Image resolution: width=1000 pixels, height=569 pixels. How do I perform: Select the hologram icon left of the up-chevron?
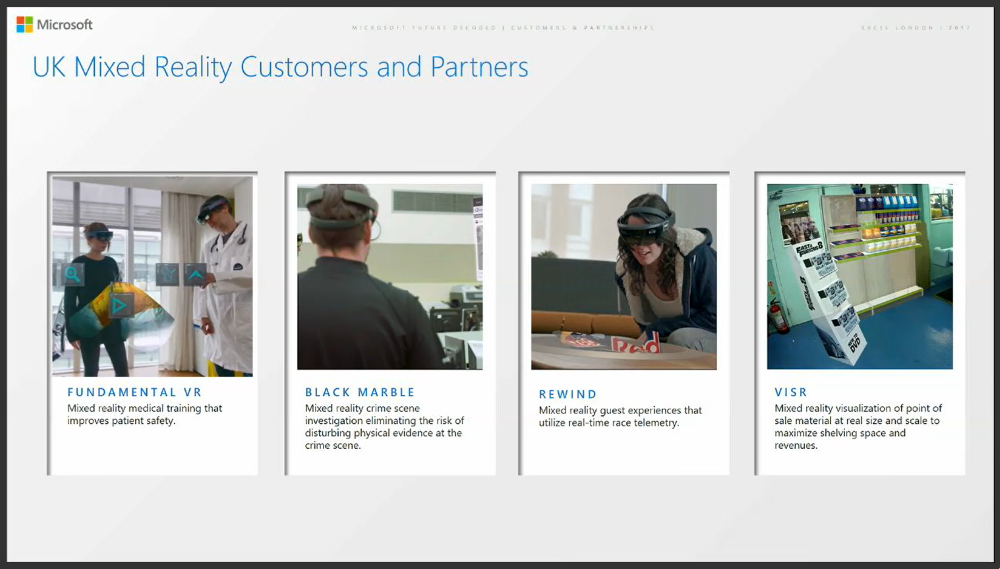click(167, 274)
